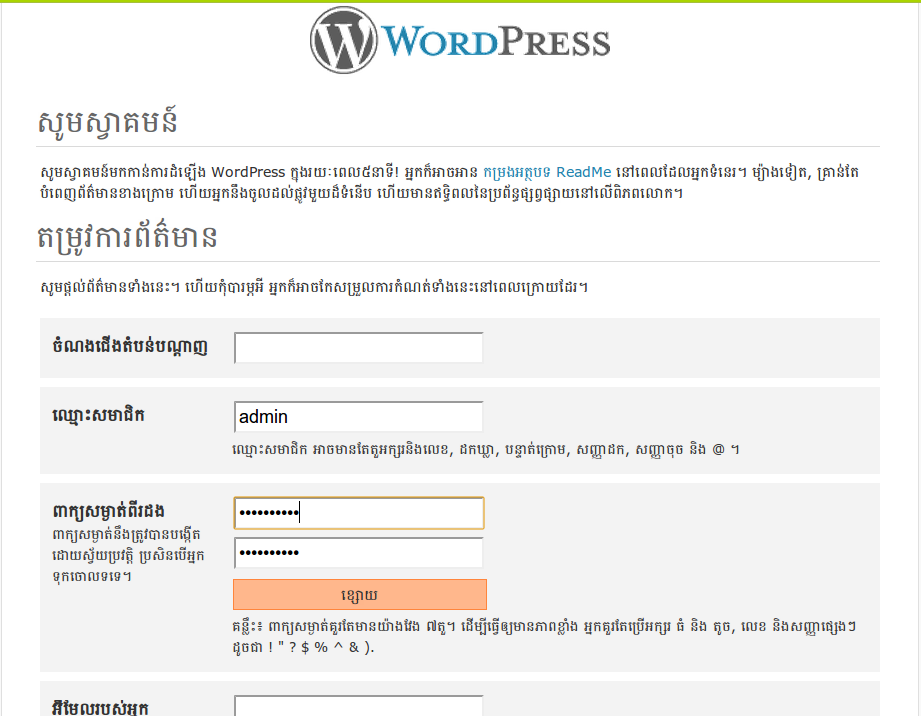Click the second large information-needed heading
This screenshot has width=921, height=716.
coord(127,238)
